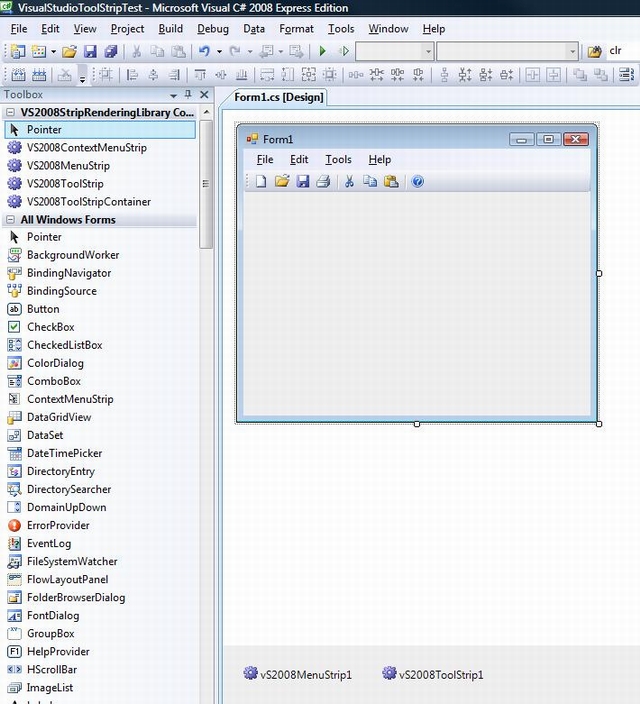
Task: Select the FolderBrowserDialog toolbox item
Action: (x=100, y=598)
